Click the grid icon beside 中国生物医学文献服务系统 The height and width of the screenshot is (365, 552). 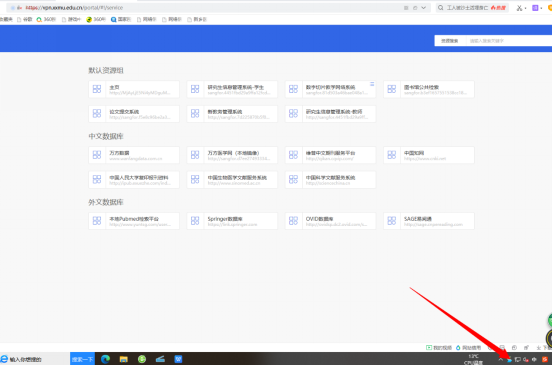[195, 180]
